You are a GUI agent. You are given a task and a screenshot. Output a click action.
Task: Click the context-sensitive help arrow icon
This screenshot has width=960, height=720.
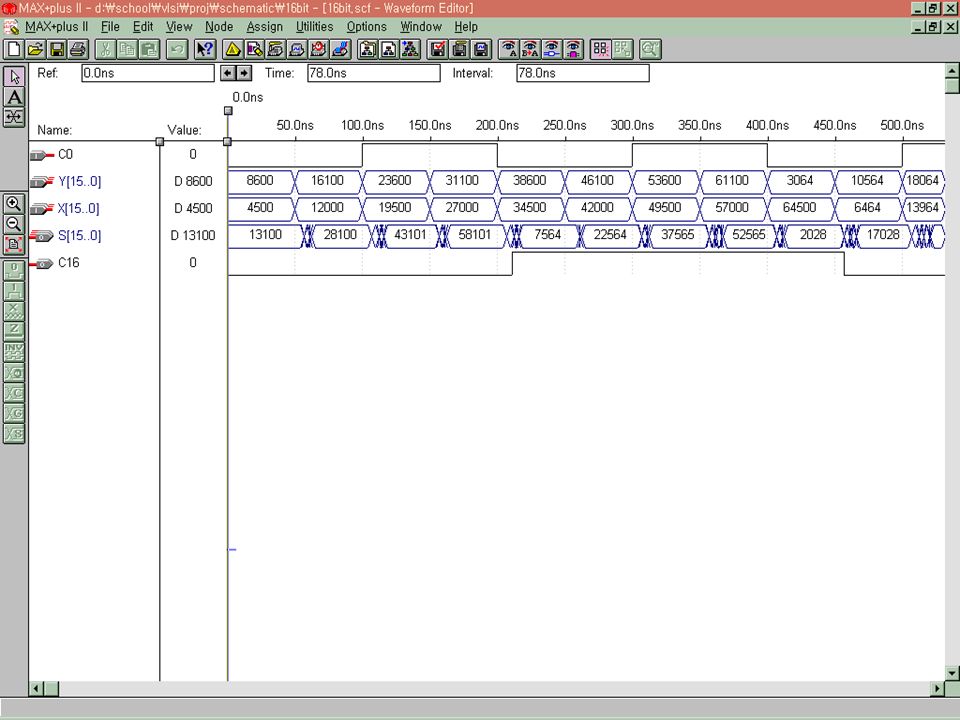(204, 49)
